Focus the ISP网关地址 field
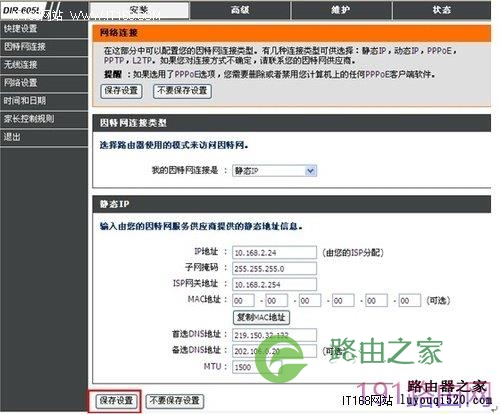This screenshot has height=414, width=500. 274,285
